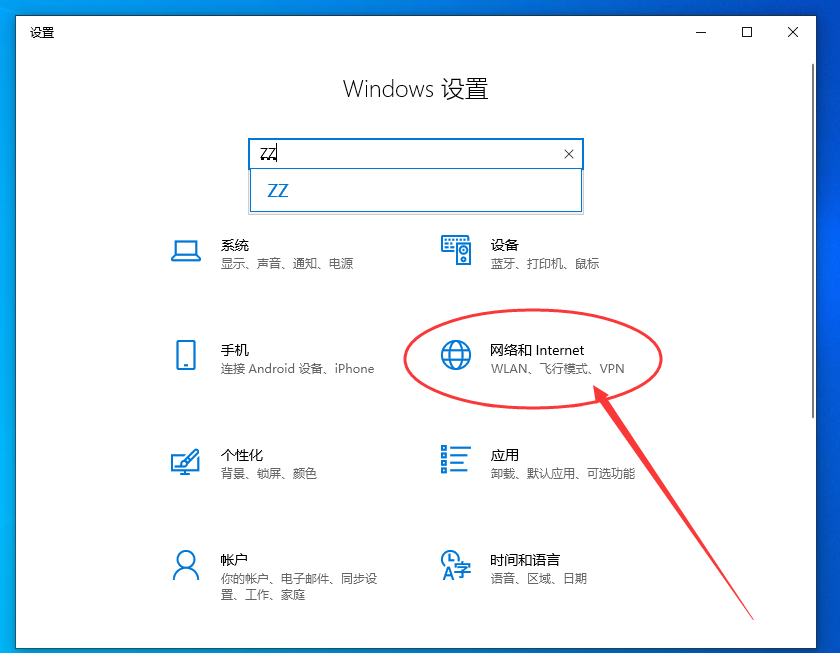840x653 pixels.
Task: Open the Apps list icon
Action: [x=456, y=460]
